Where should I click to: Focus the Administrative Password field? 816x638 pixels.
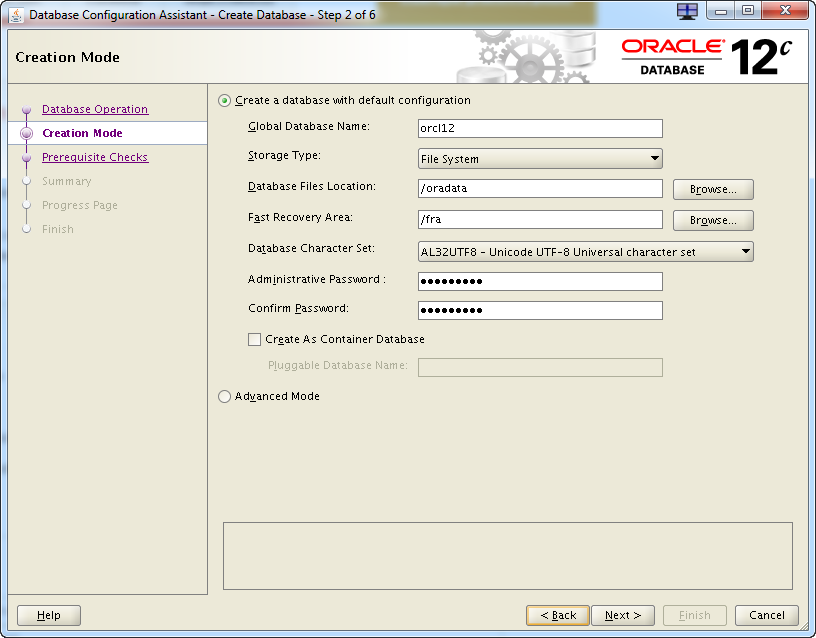point(540,282)
